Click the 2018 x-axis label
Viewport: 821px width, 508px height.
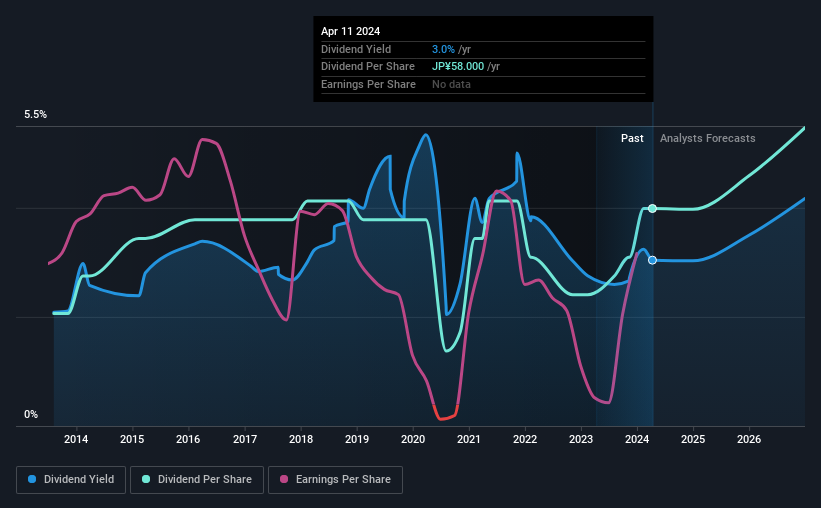click(301, 439)
